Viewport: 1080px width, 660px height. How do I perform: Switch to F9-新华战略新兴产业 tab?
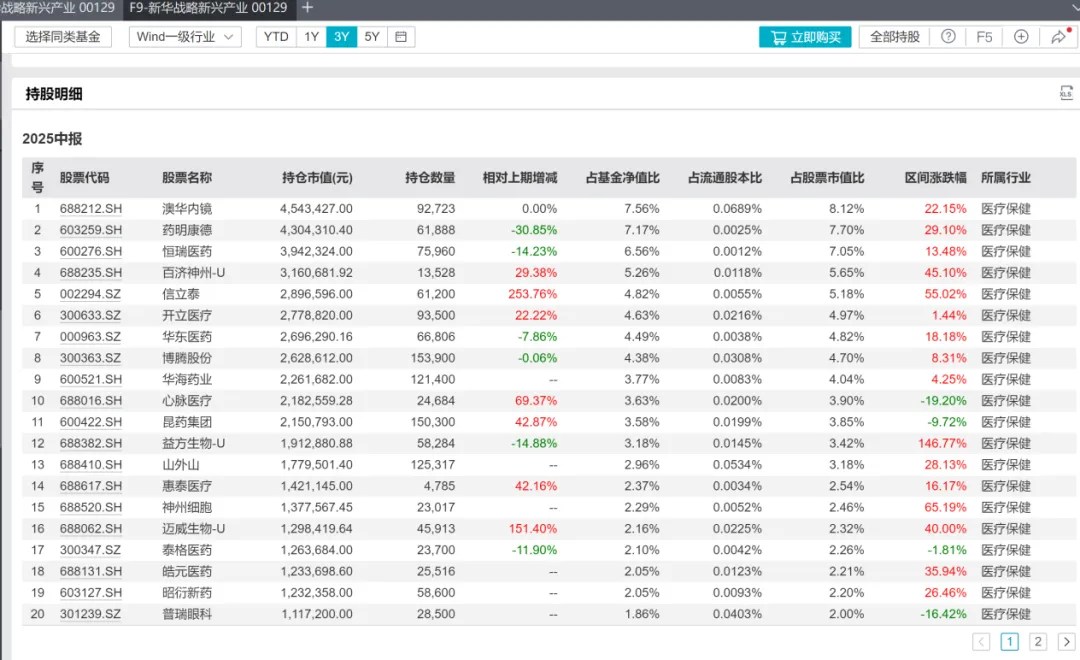(208, 8)
